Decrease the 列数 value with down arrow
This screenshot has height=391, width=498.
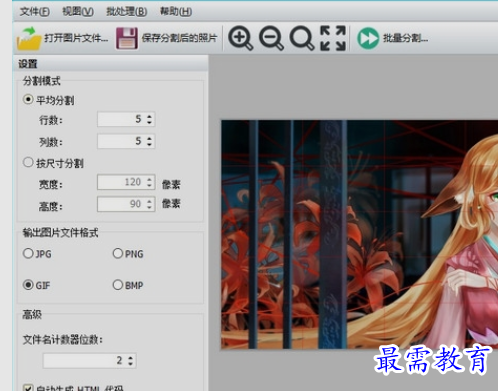[149, 144]
